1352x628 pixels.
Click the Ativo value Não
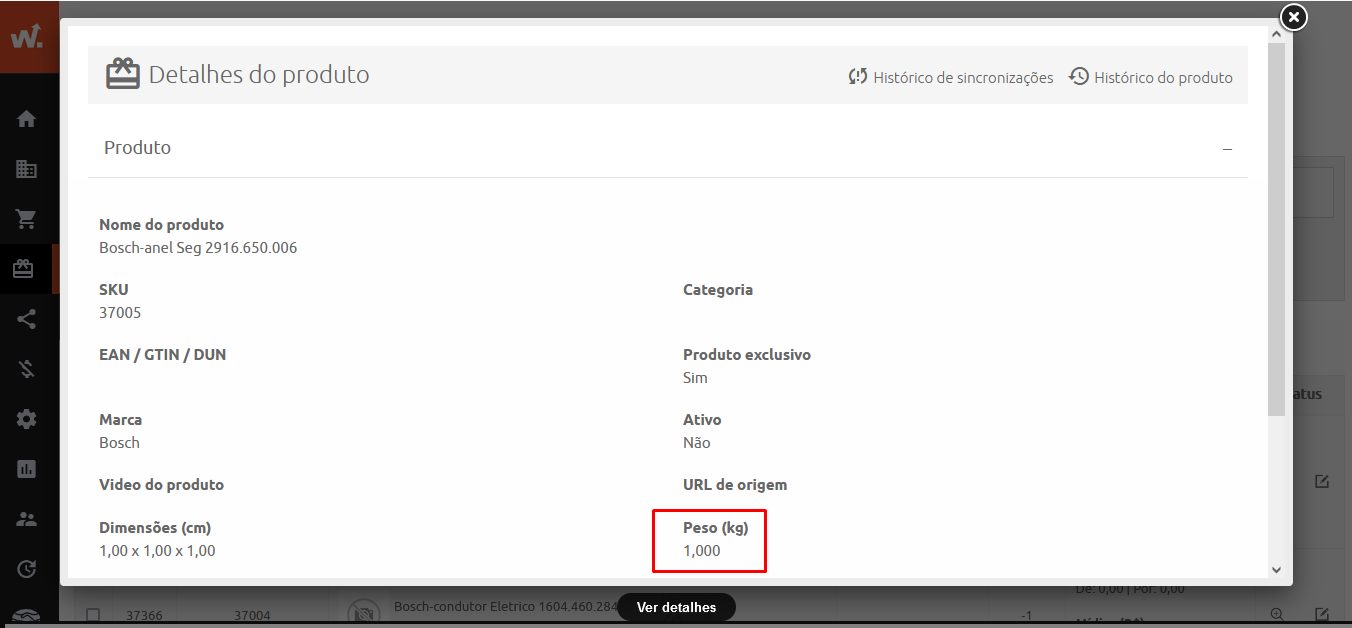tap(697, 442)
